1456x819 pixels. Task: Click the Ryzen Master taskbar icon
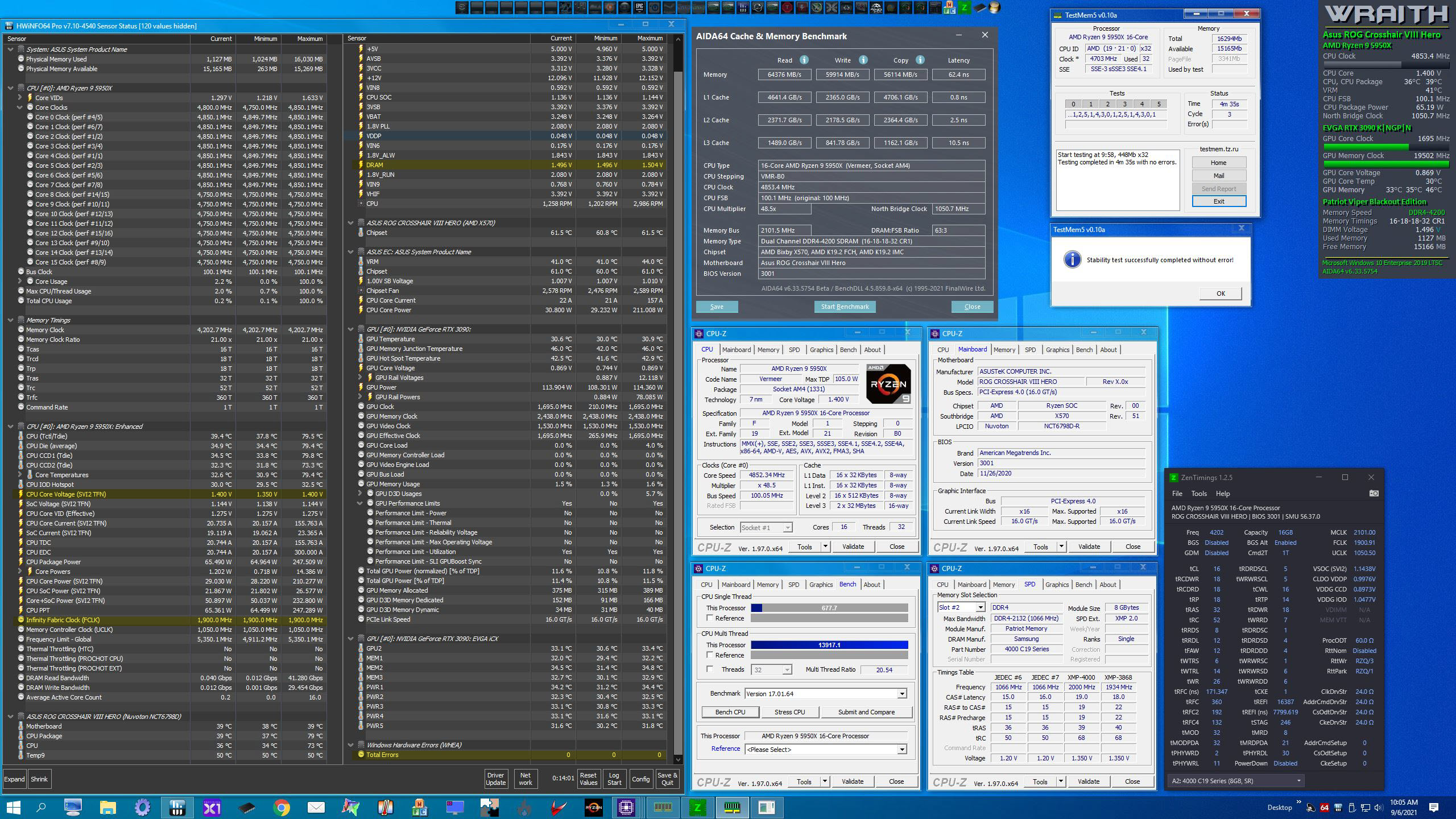pos(593,807)
